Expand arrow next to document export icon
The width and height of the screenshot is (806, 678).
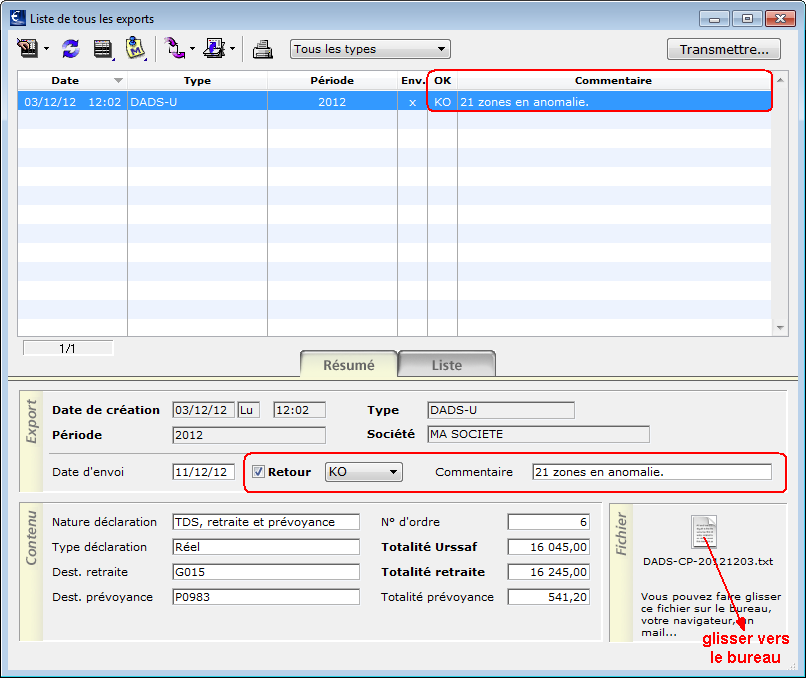[x=232, y=49]
